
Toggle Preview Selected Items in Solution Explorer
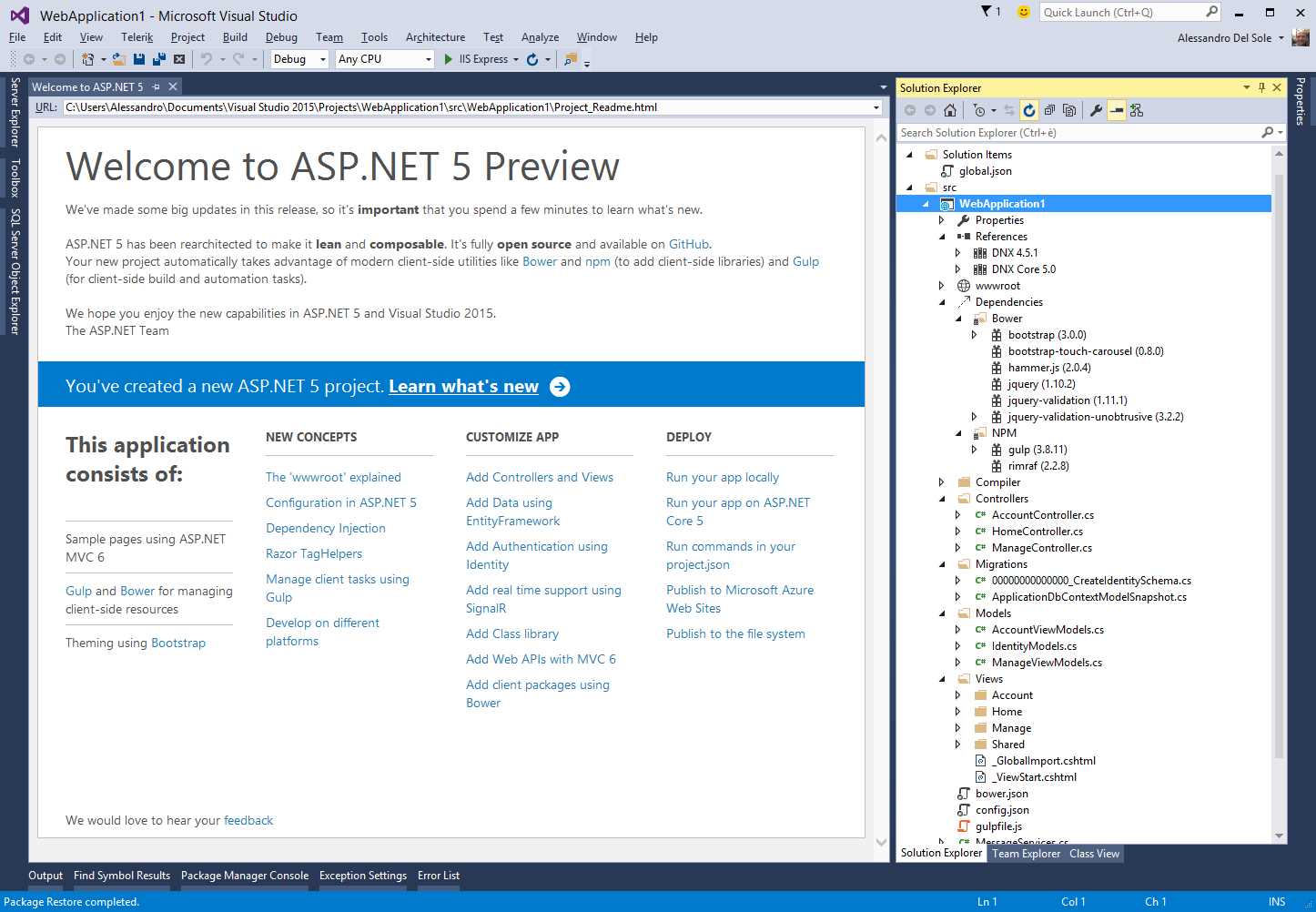point(1117,110)
